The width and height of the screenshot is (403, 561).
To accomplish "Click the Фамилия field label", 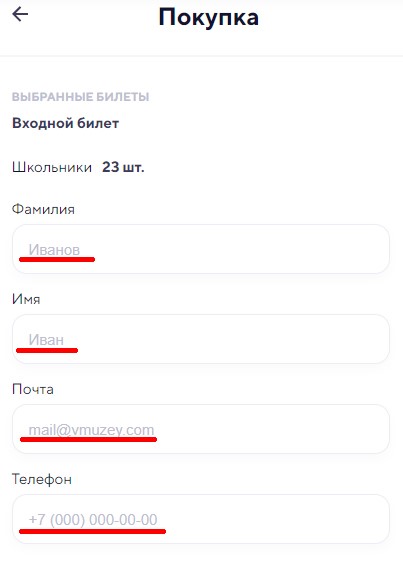I will click(x=43, y=209).
